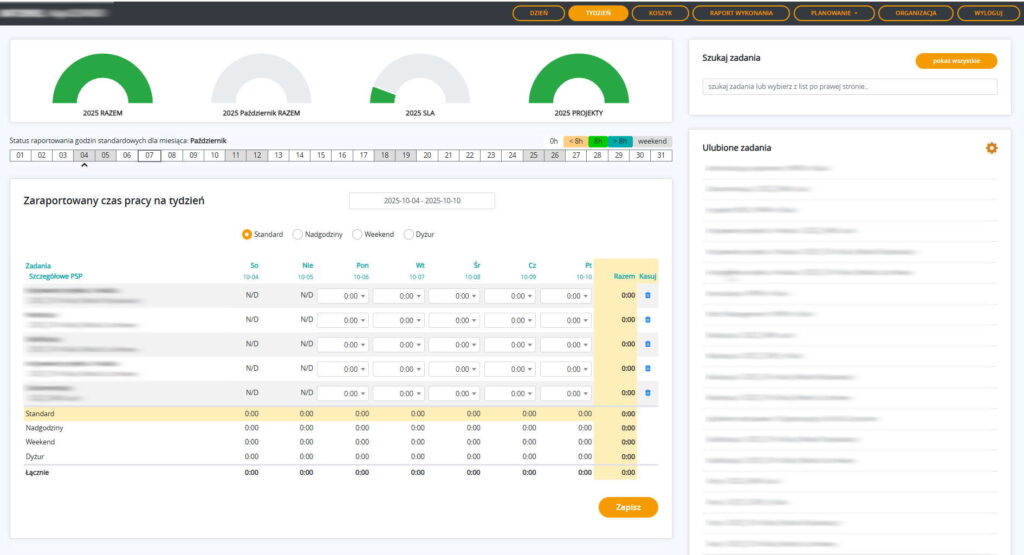1024x555 pixels.
Task: Select the Nadgodziny radio option
Action: click(x=298, y=234)
